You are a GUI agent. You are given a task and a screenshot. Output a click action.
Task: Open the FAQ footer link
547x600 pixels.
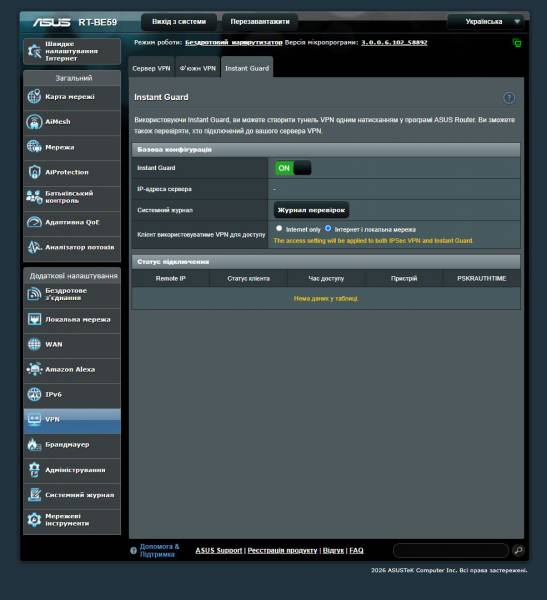coord(356,550)
